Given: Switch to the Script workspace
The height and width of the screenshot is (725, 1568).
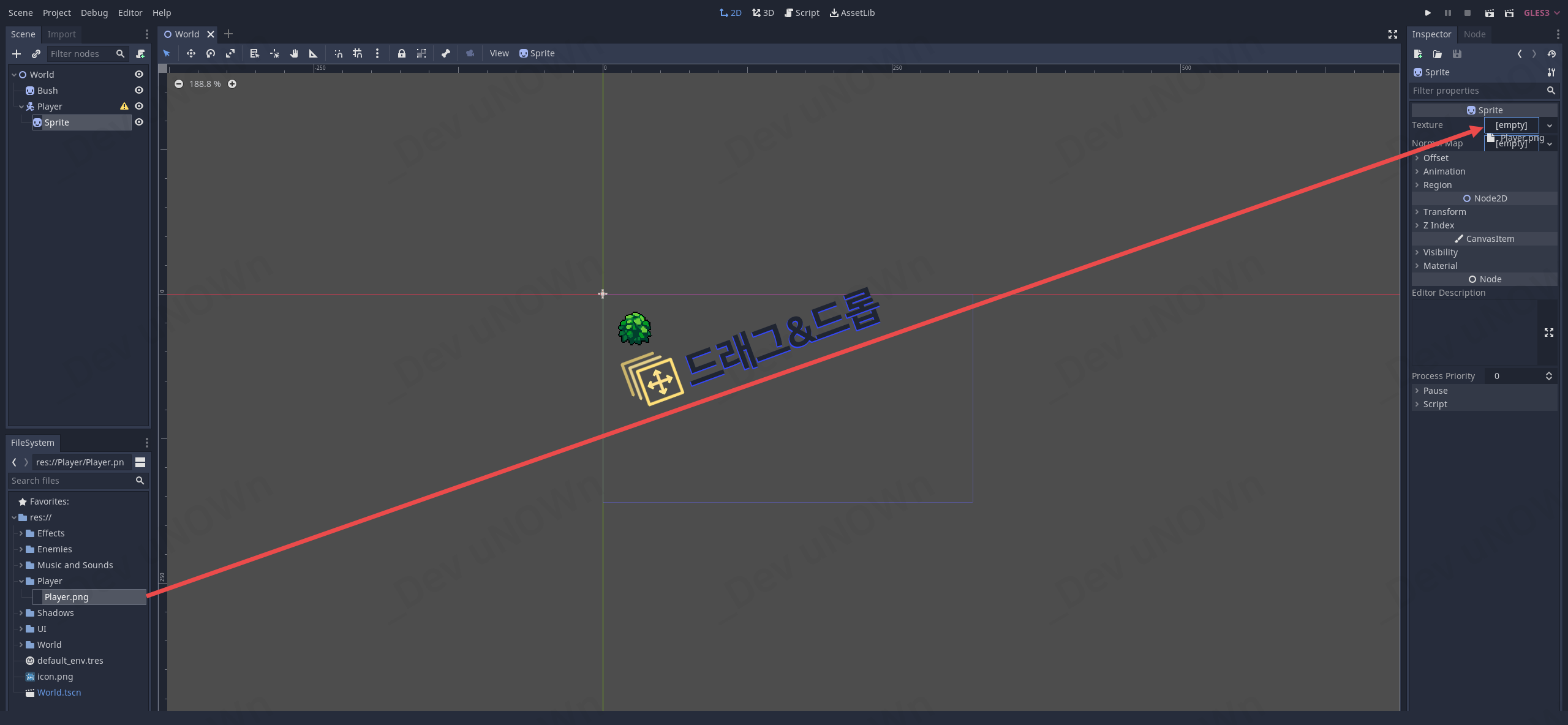Looking at the screenshot, I should point(802,13).
